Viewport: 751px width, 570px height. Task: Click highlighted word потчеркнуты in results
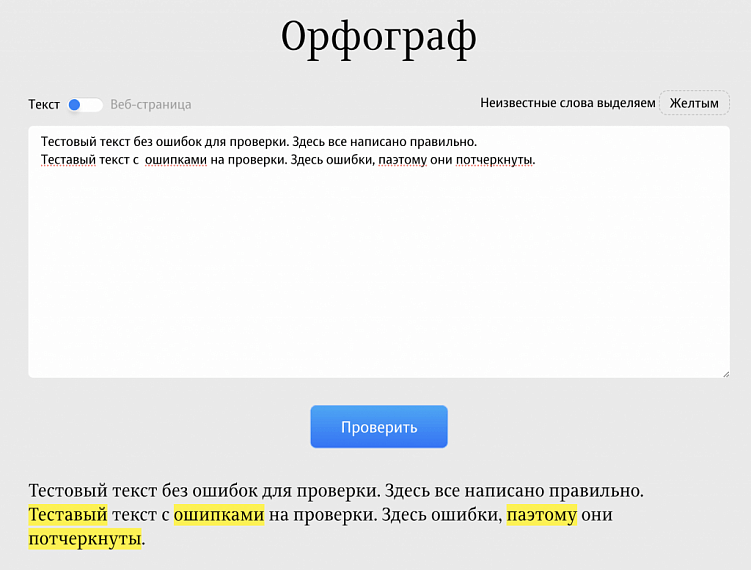85,538
